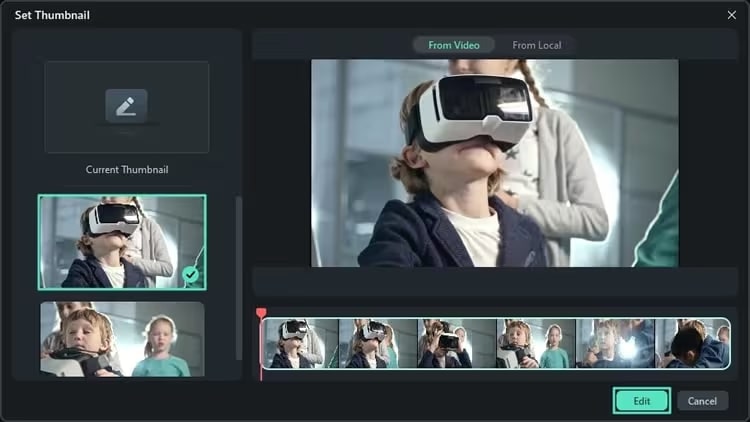Screen dimensions: 750x422
Task: Click the Cancel button
Action: click(x=702, y=401)
